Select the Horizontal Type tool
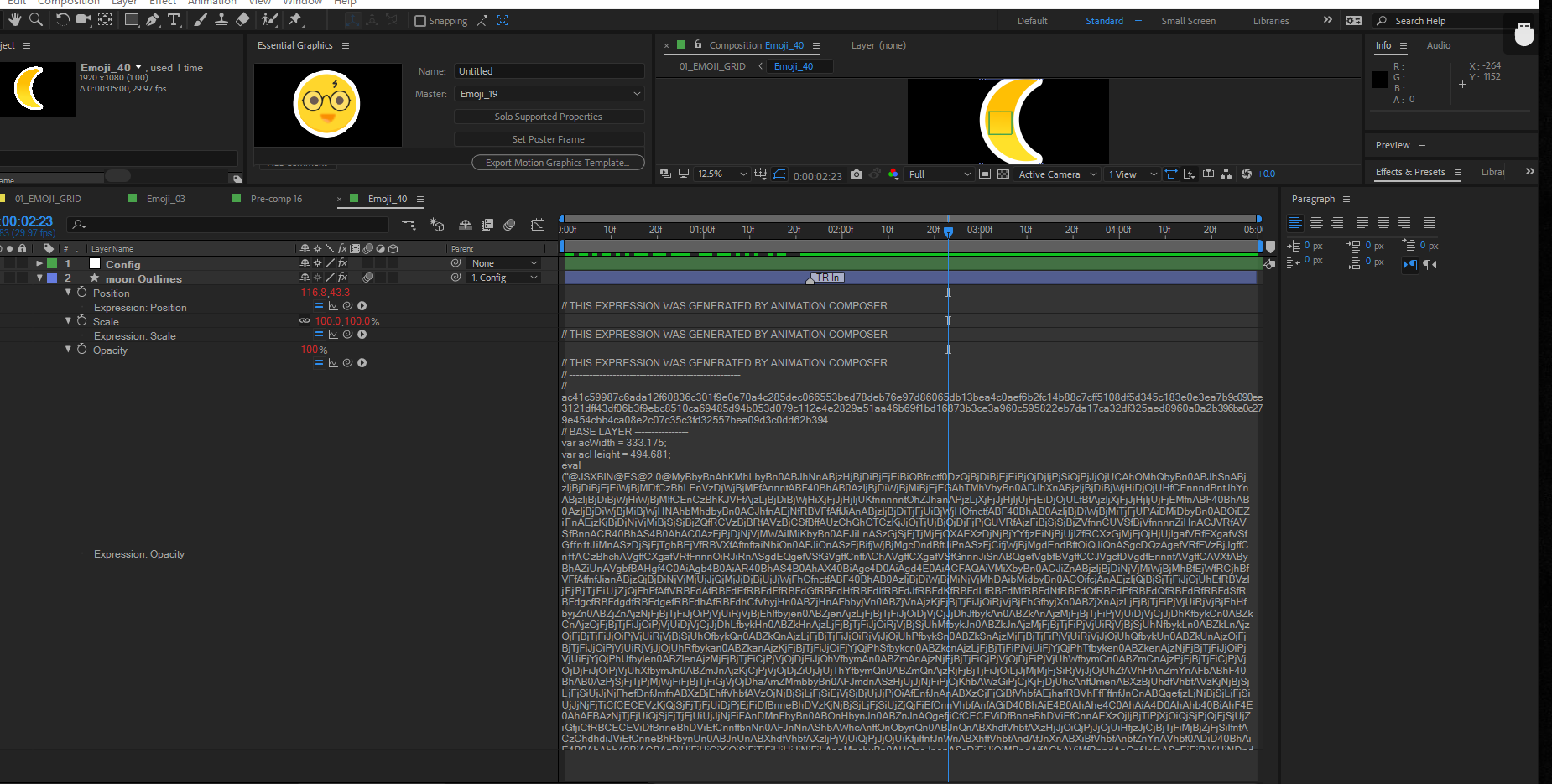The image size is (1552, 784). click(174, 19)
